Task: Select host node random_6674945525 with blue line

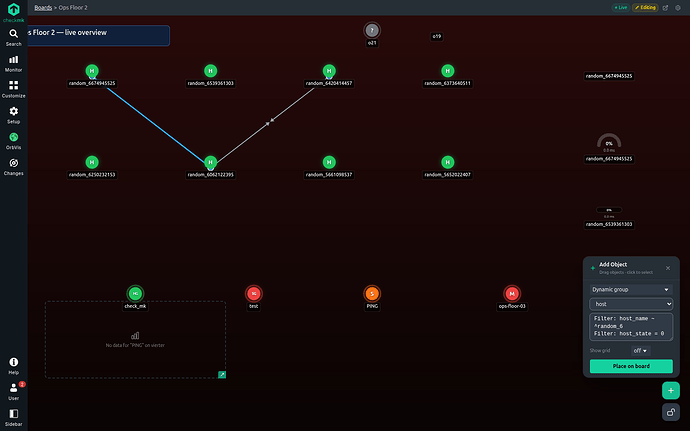Action: coord(92,71)
